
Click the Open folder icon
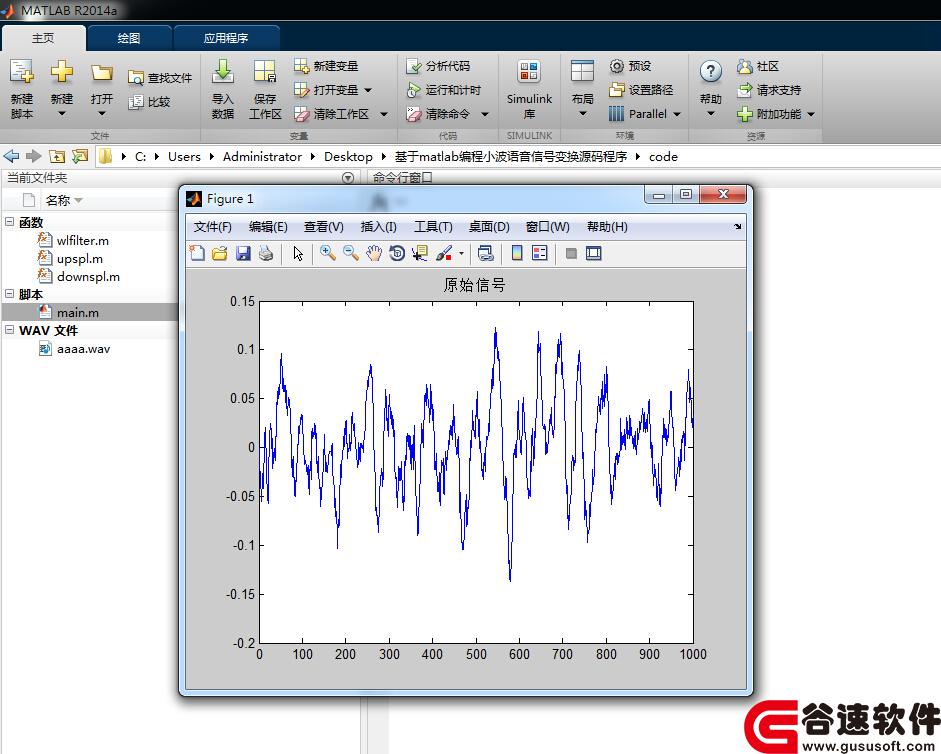pyautogui.click(x=101, y=73)
